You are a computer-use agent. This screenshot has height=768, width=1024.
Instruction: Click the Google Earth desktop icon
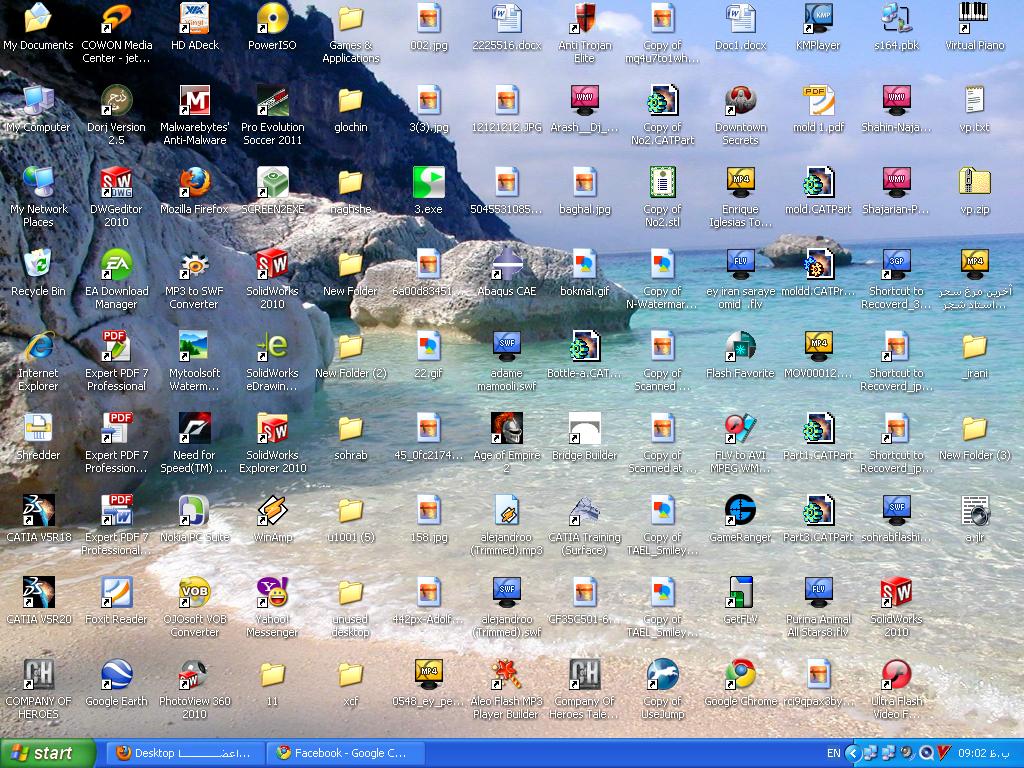click(x=116, y=675)
